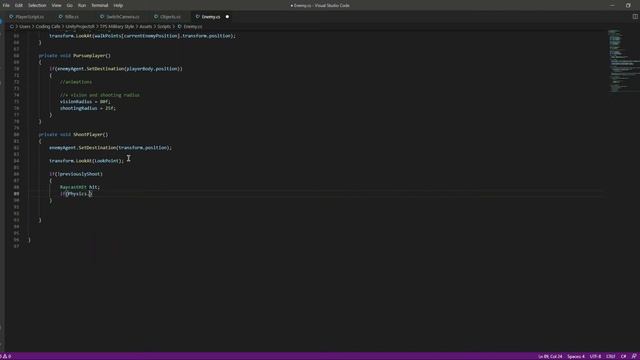Click the Spaces: 4 indentation status item
This screenshot has height=360, width=640.
point(576,356)
